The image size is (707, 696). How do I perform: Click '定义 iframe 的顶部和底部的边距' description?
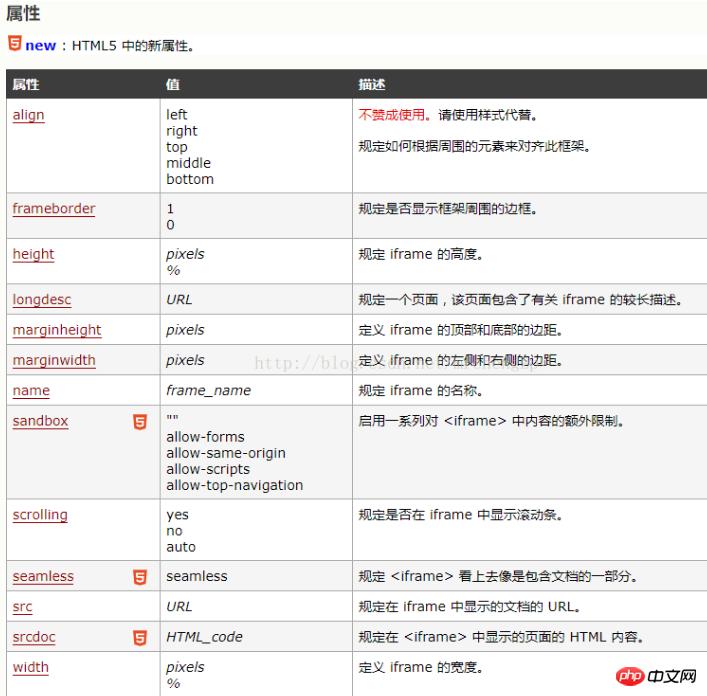pyautogui.click(x=460, y=330)
